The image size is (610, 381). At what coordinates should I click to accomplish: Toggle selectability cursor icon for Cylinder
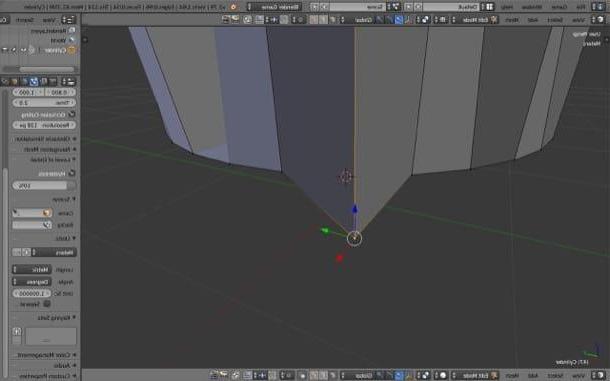coord(14,50)
